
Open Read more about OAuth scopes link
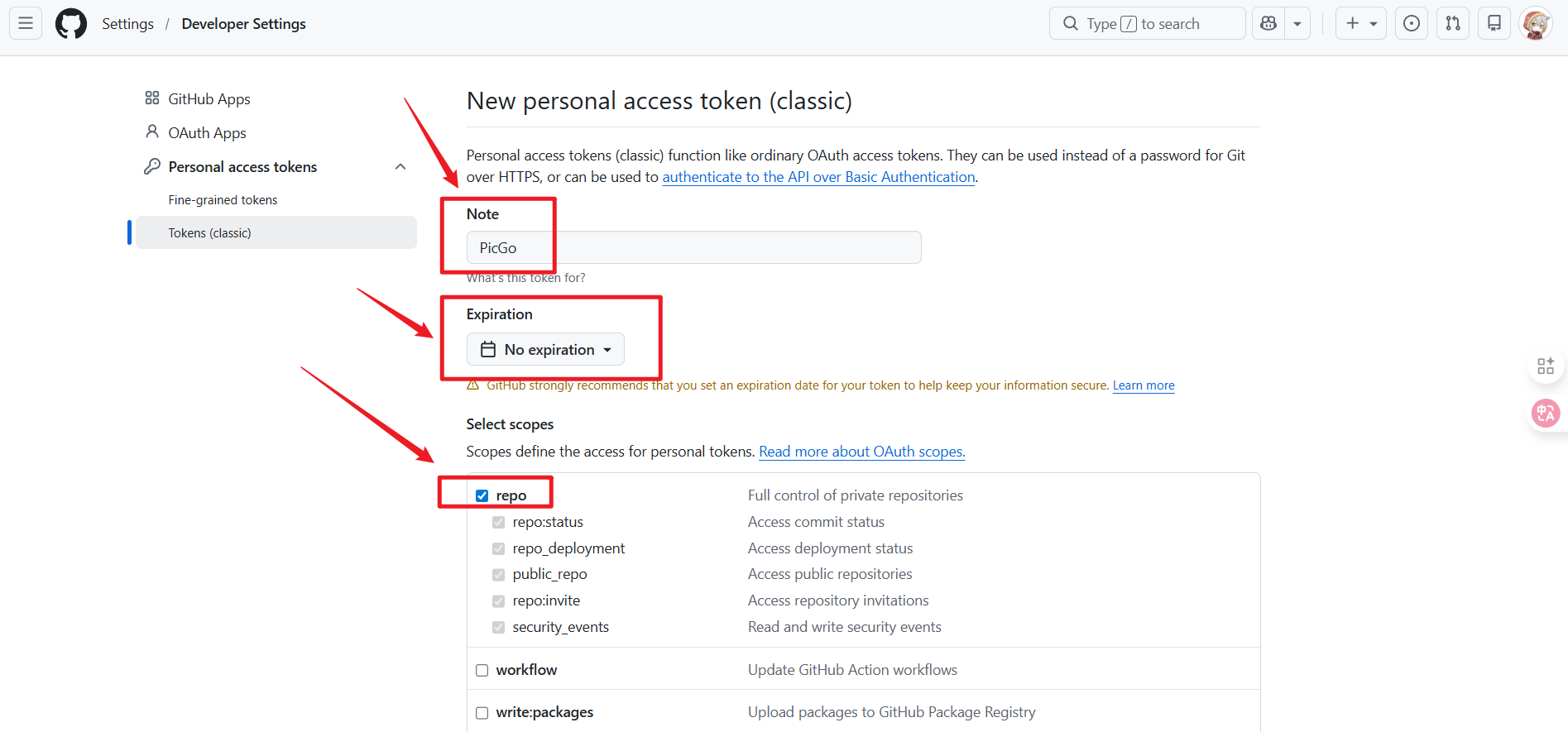[861, 452]
